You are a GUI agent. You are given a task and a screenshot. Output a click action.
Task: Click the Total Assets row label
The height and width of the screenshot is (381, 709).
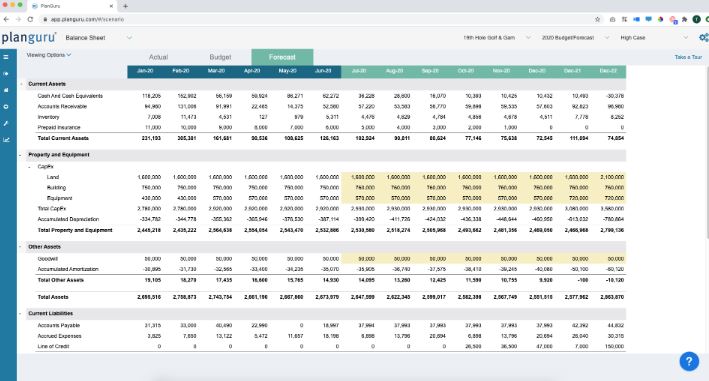coord(53,297)
